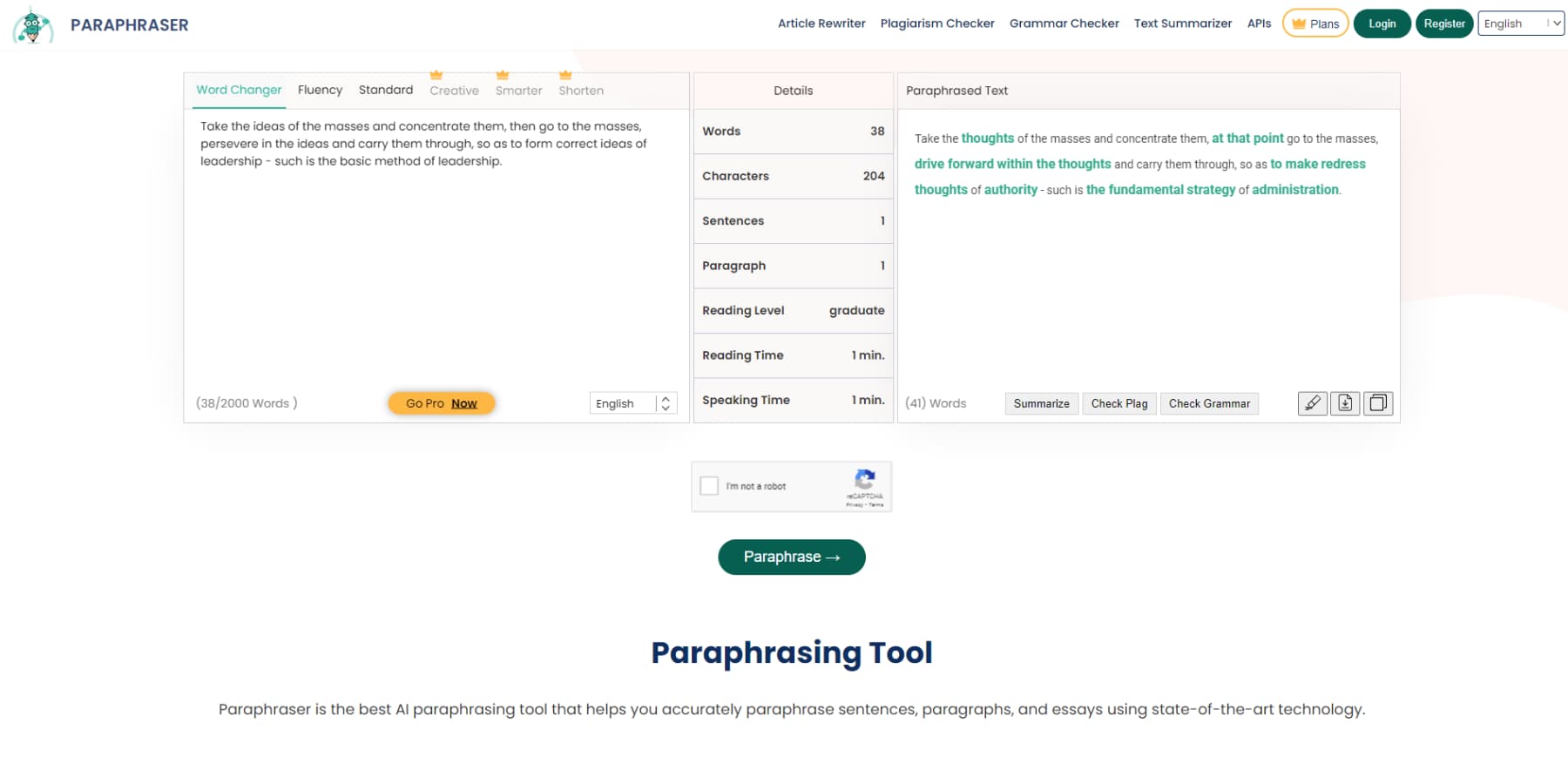
Task: Click the crown icon above the Smarter mode
Action: [502, 74]
